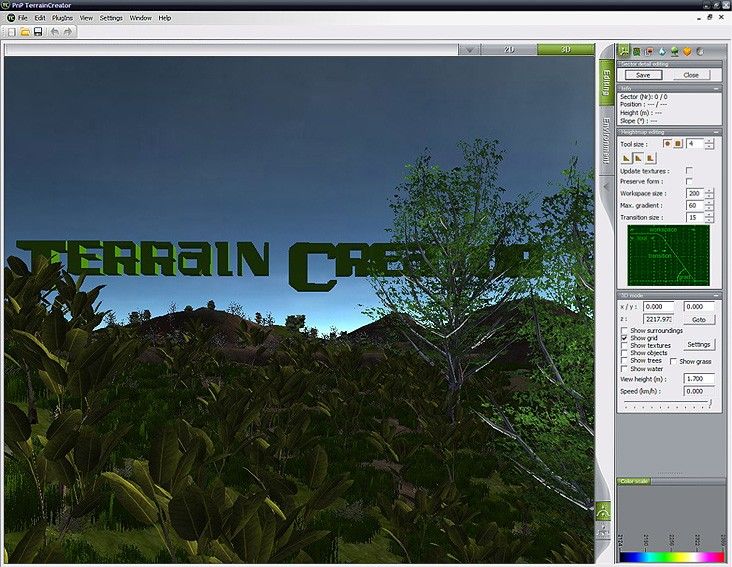Select the grey globe panel icon
Screen dimensions: 732x567
700,52
